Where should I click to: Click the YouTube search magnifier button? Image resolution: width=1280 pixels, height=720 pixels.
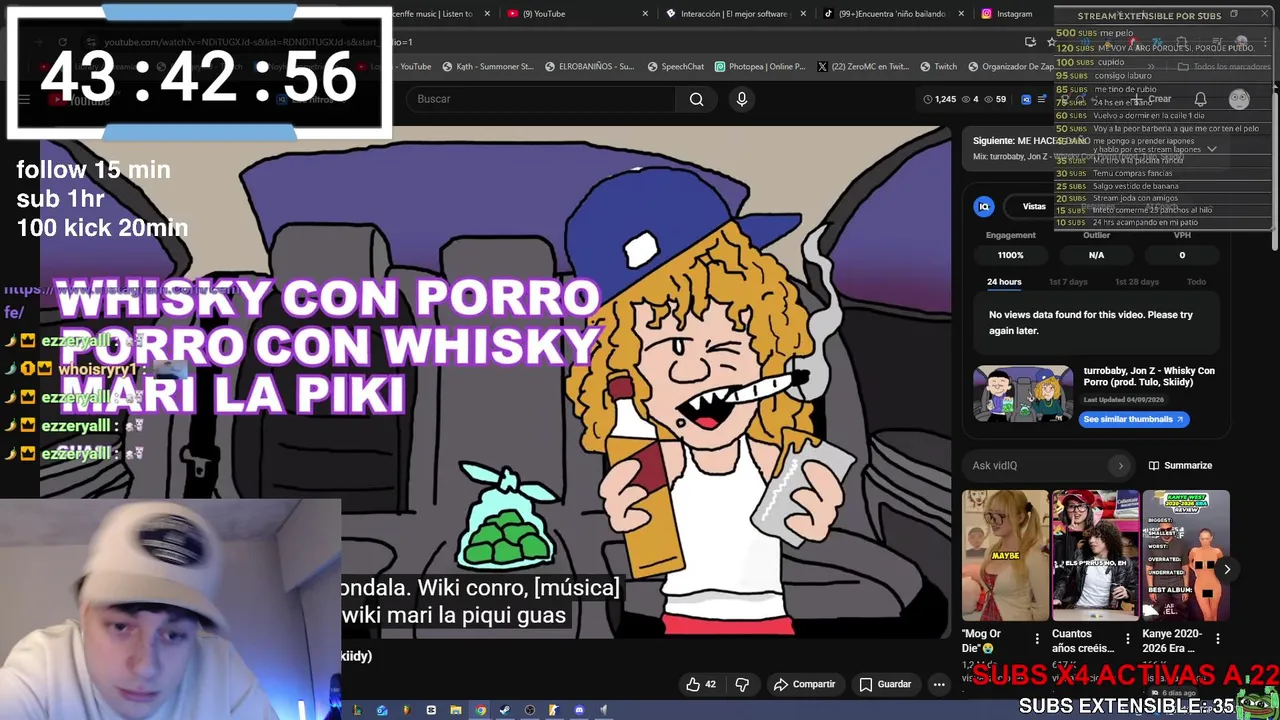(x=697, y=99)
